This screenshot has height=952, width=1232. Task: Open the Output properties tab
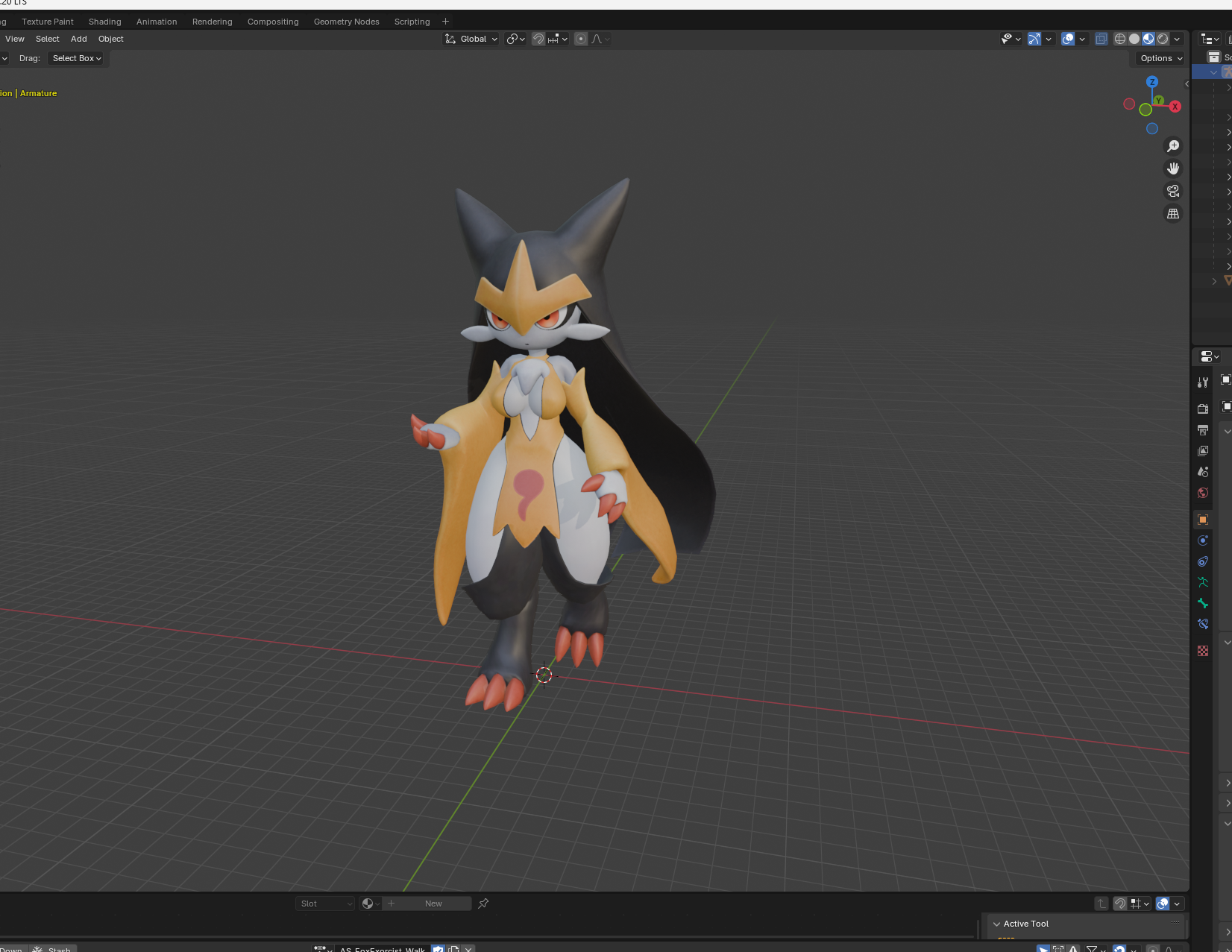(1203, 430)
